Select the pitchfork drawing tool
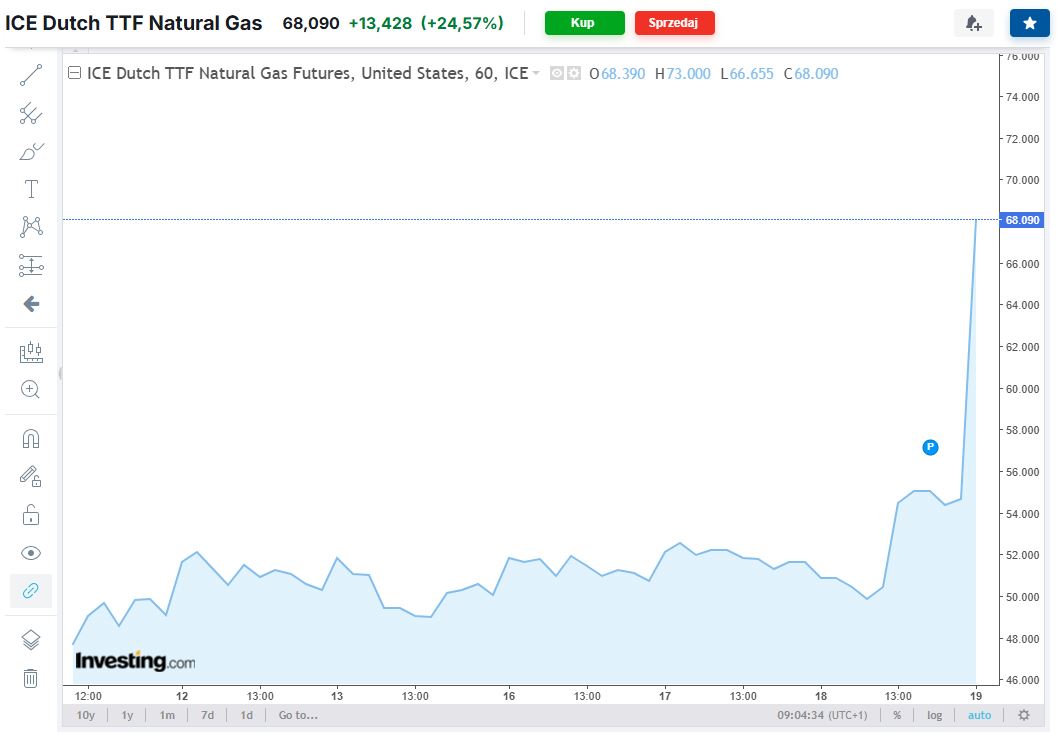1057x735 pixels. (31, 113)
